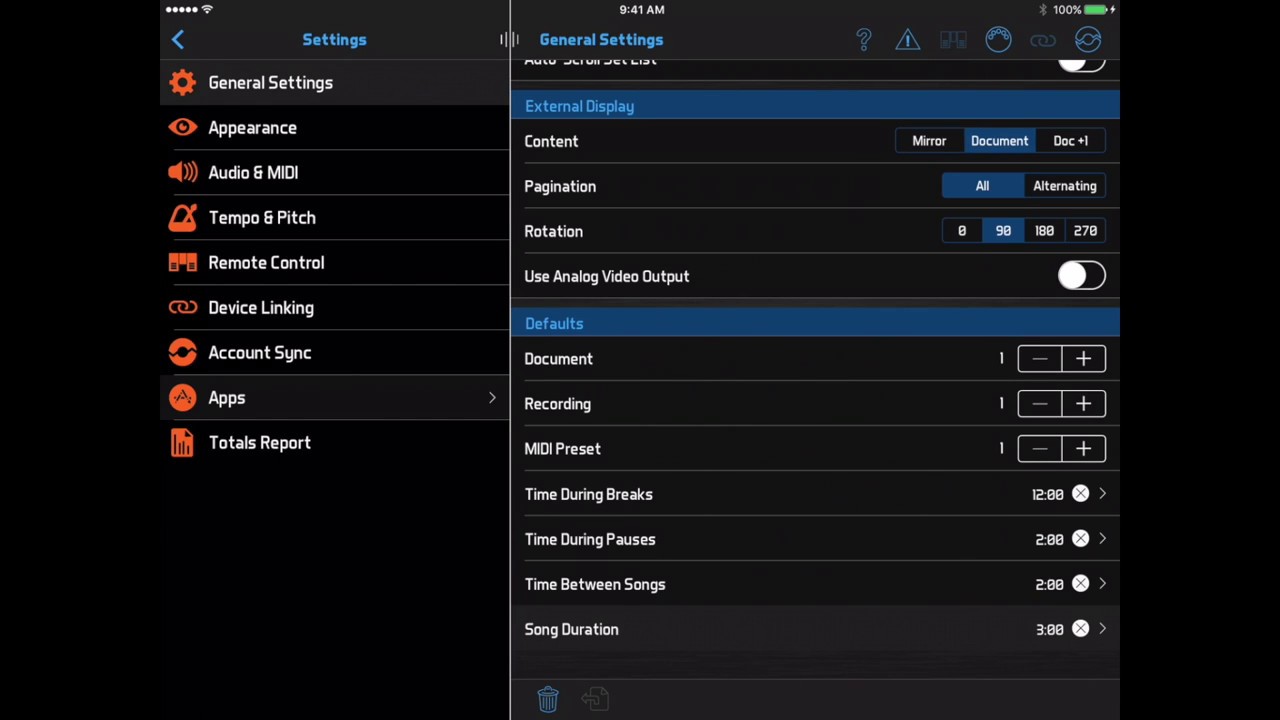
Task: Set Pagination to All
Action: (982, 186)
